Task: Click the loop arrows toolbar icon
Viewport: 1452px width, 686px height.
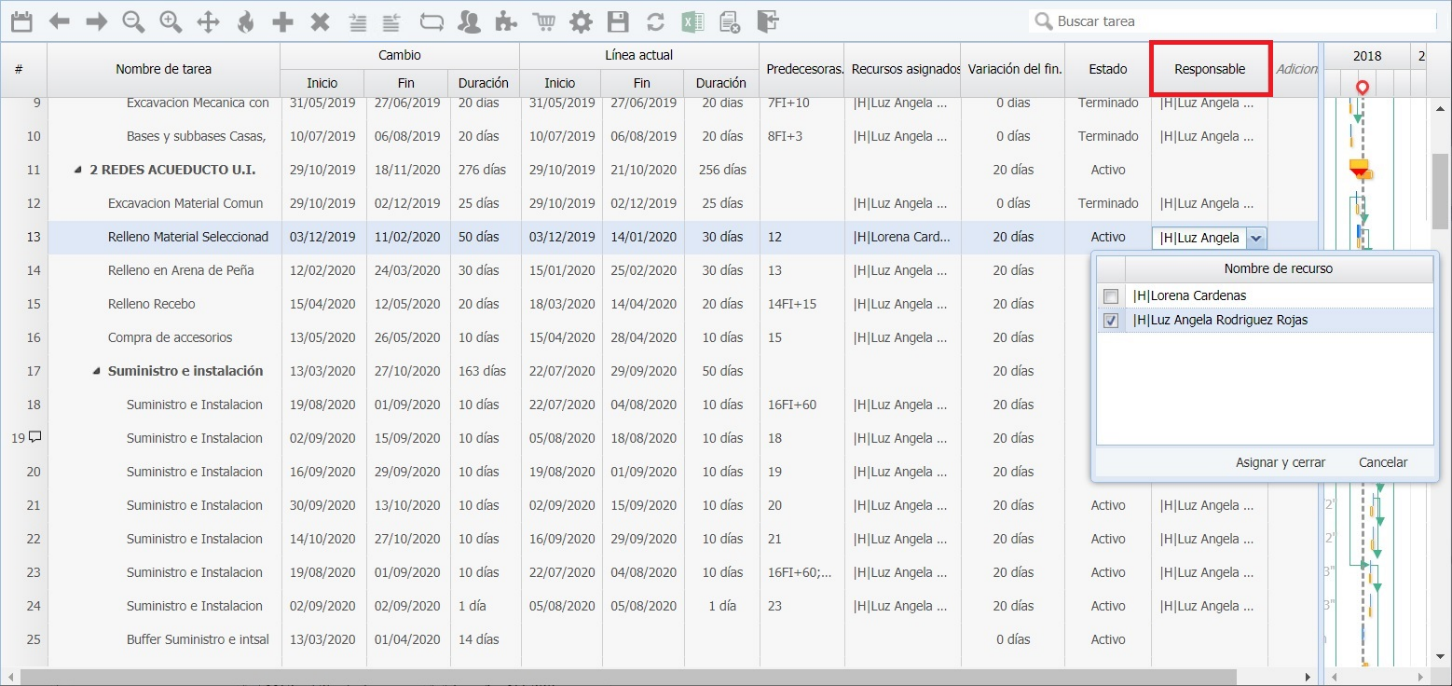Action: (x=431, y=21)
